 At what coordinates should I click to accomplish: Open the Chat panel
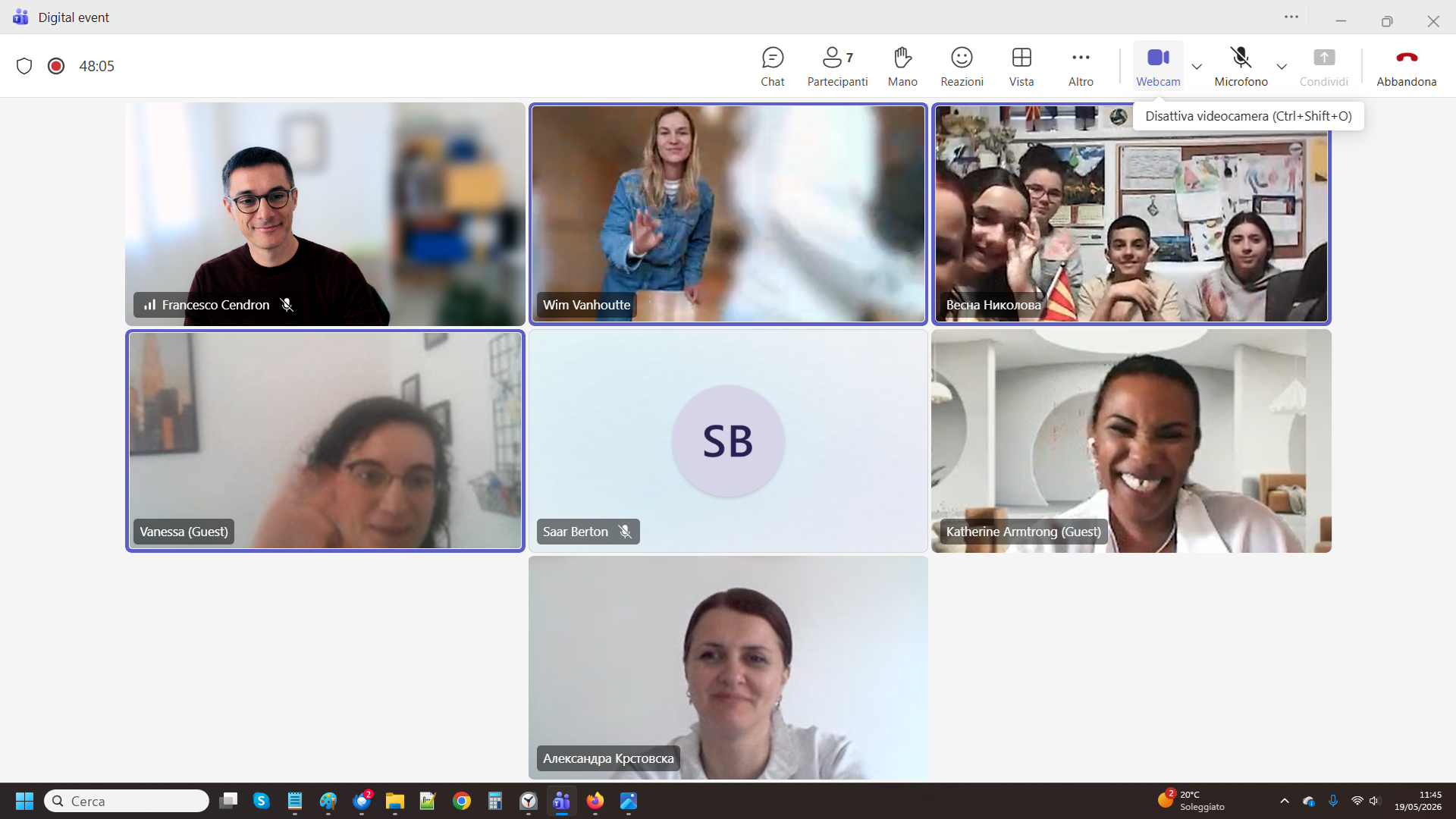point(773,67)
